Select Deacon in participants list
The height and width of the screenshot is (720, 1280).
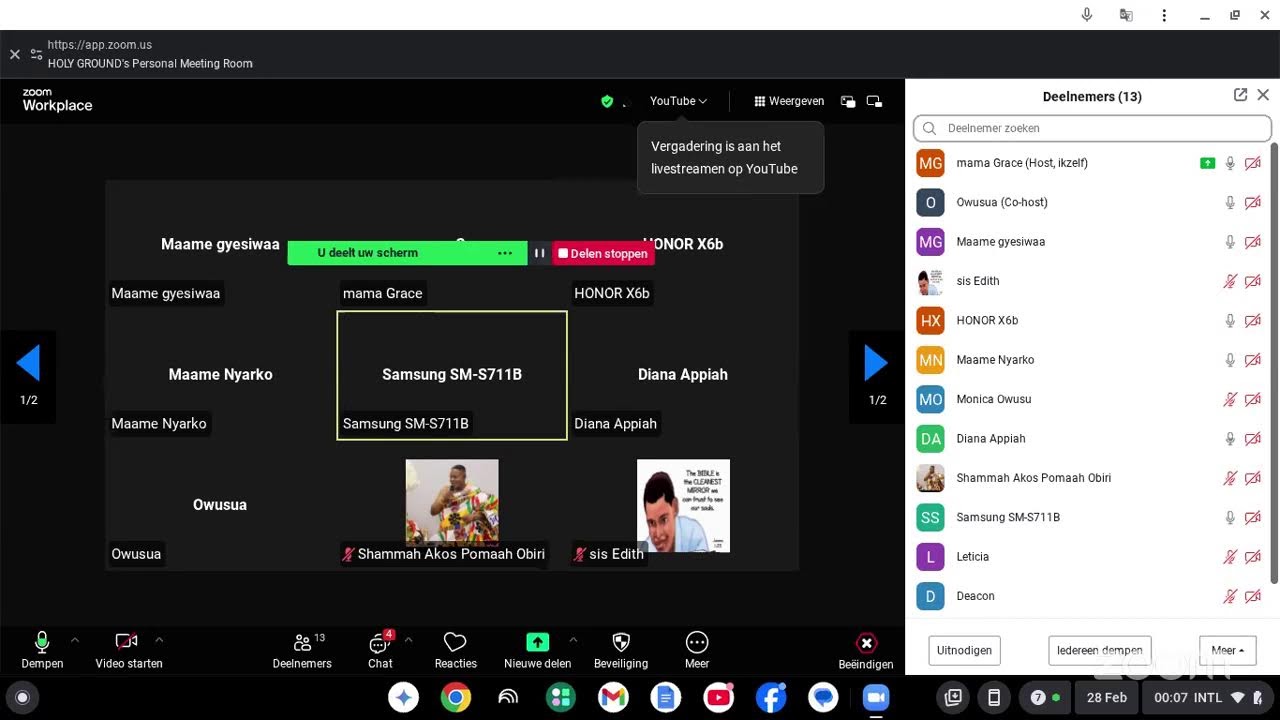pyautogui.click(x=1088, y=596)
